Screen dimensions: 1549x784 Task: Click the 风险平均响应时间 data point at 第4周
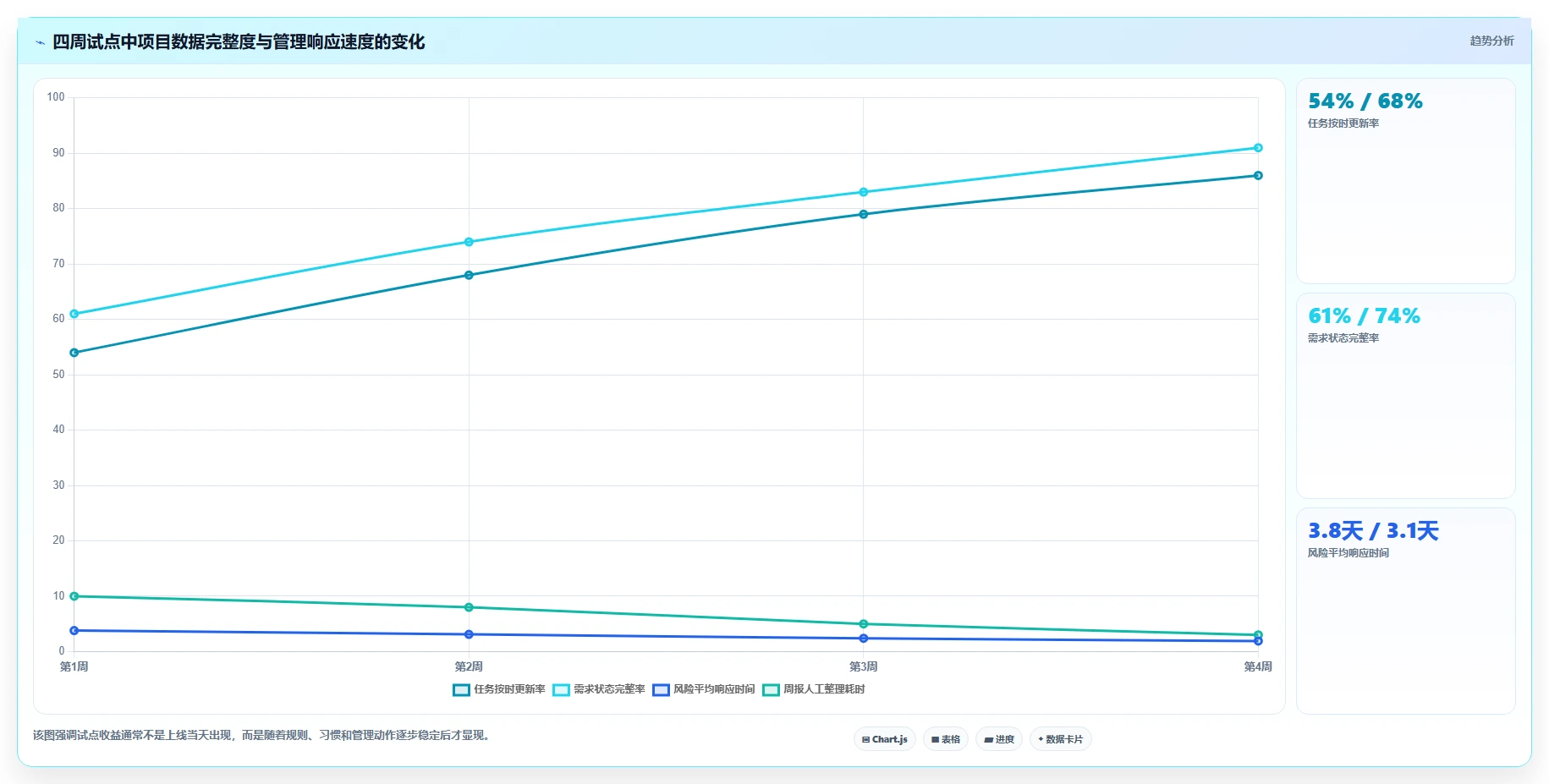[x=1258, y=642]
